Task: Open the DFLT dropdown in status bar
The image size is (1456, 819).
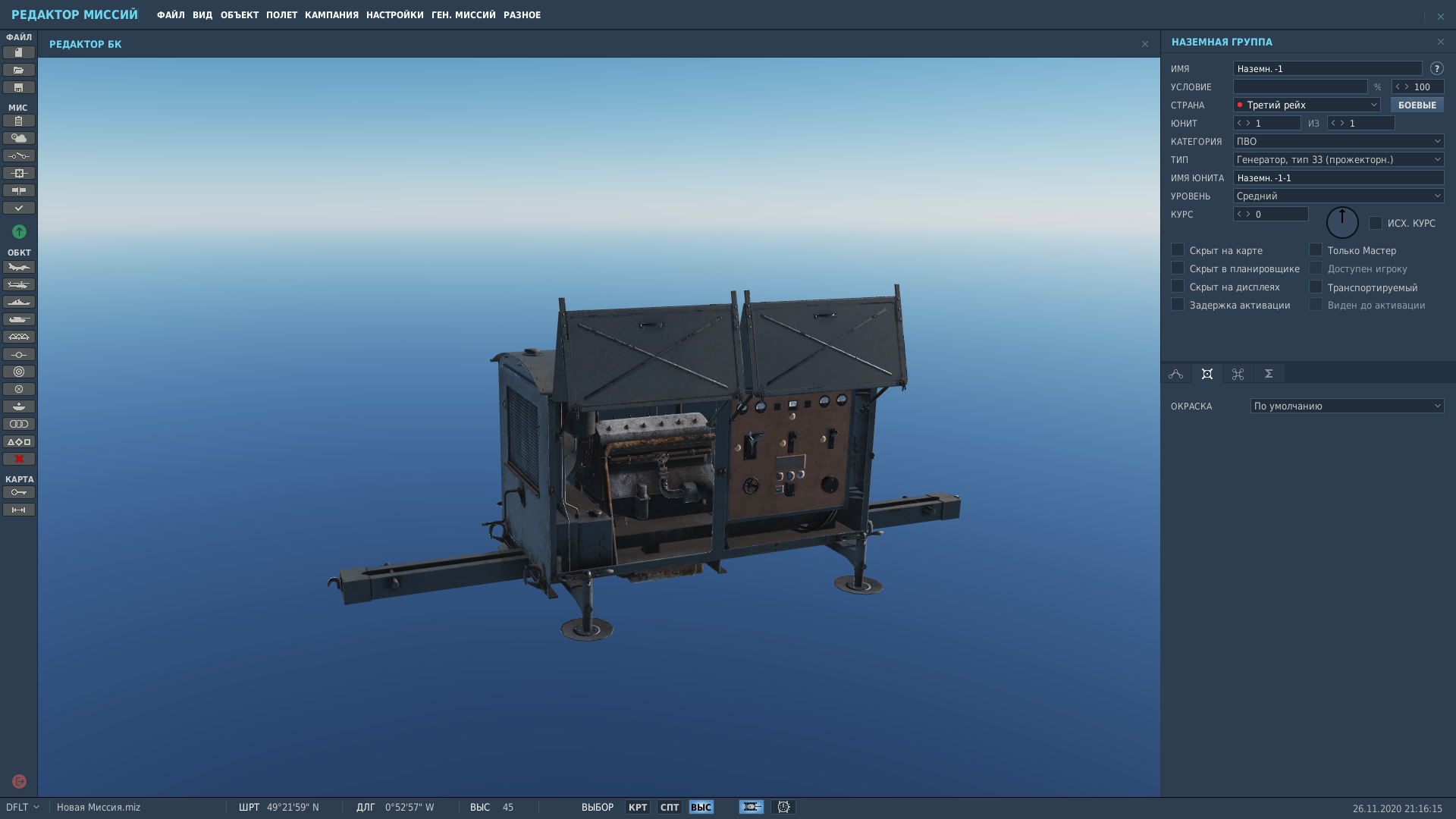Action: 23,807
